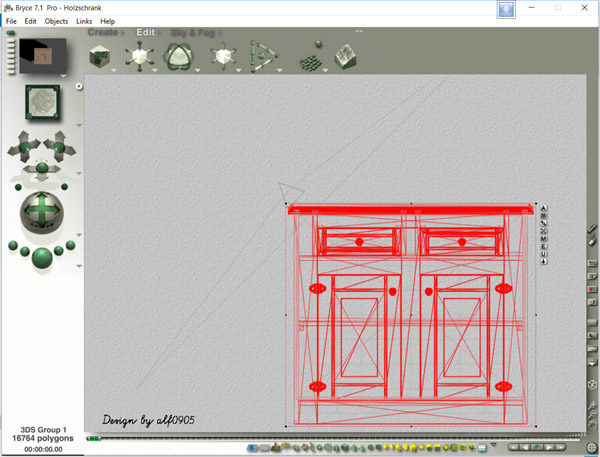
Task: Land object with the down-arrow icon
Action: (544, 262)
